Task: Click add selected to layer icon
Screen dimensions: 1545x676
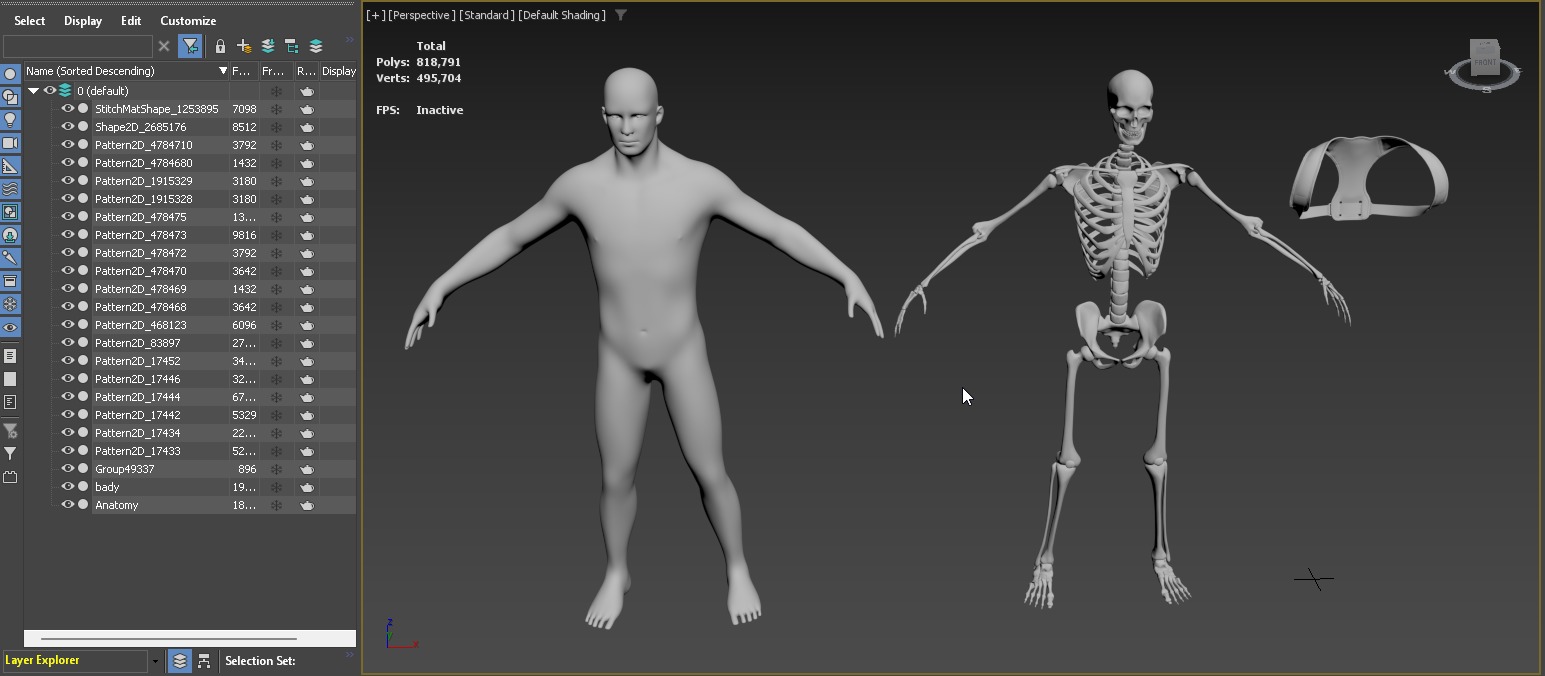Action: (x=268, y=46)
